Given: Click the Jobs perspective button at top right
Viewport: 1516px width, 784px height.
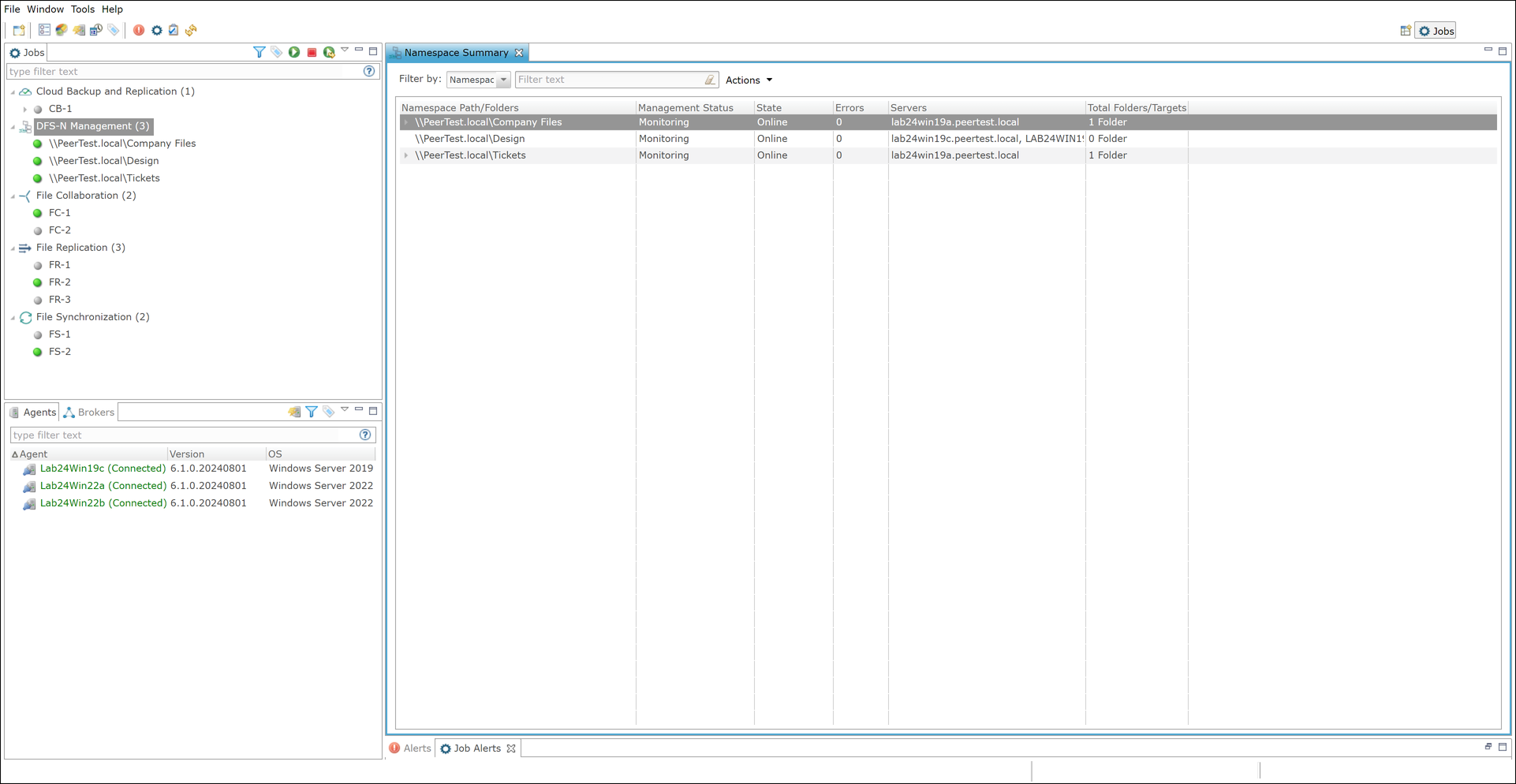Looking at the screenshot, I should pyautogui.click(x=1436, y=31).
